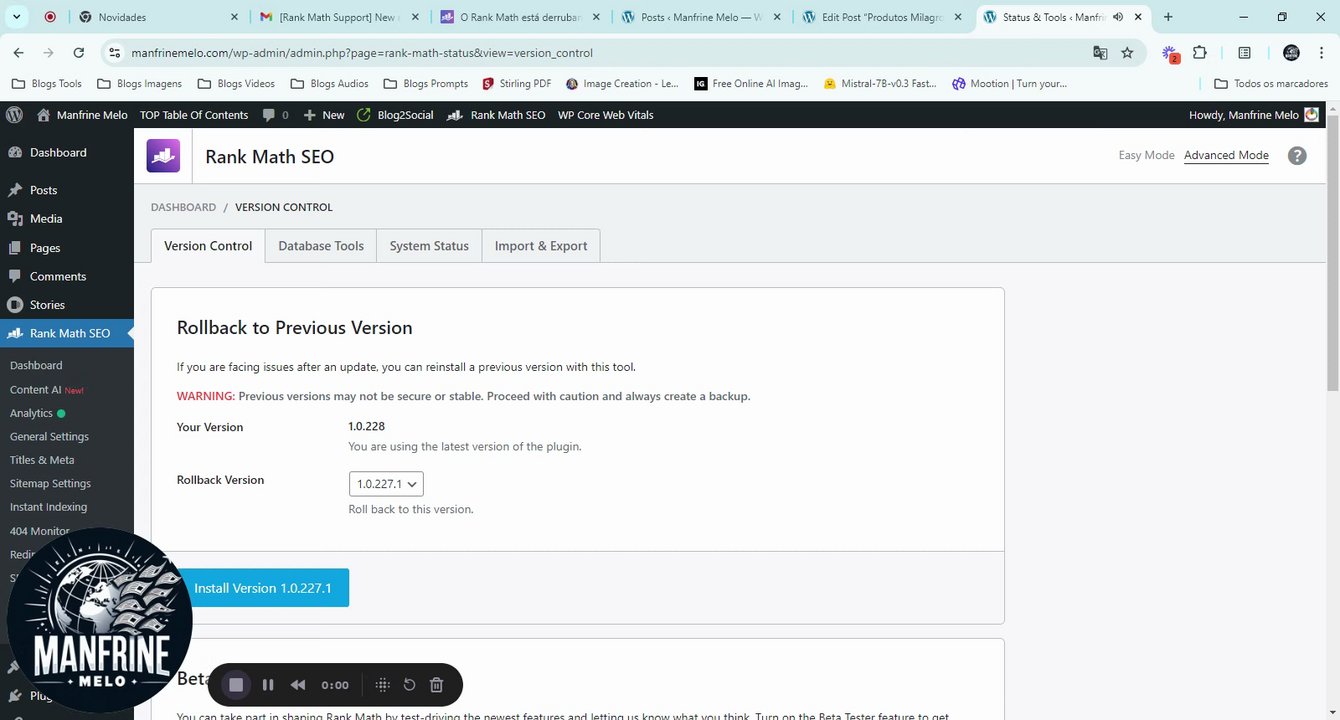Open Stirling PDF bookmark
Screen dimensions: 1340x720
click(516, 84)
